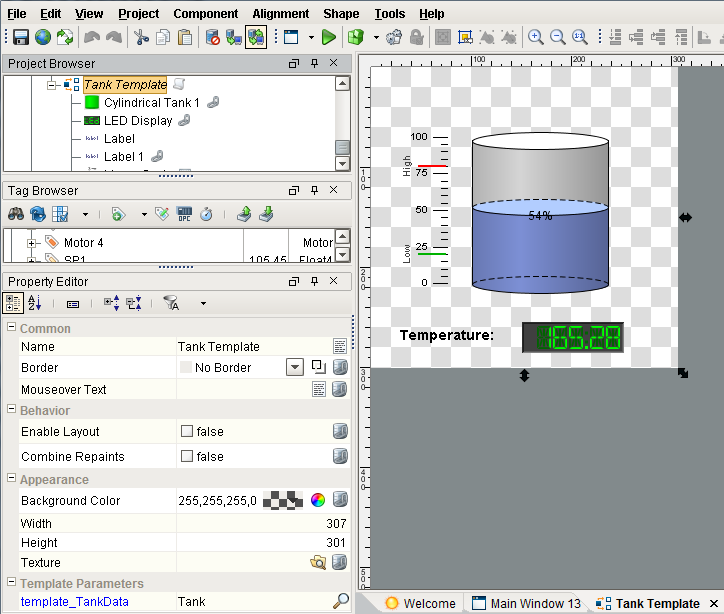Screen dimensions: 724x614
Task: Toggle the Enable Layout checkbox
Action: (x=186, y=432)
